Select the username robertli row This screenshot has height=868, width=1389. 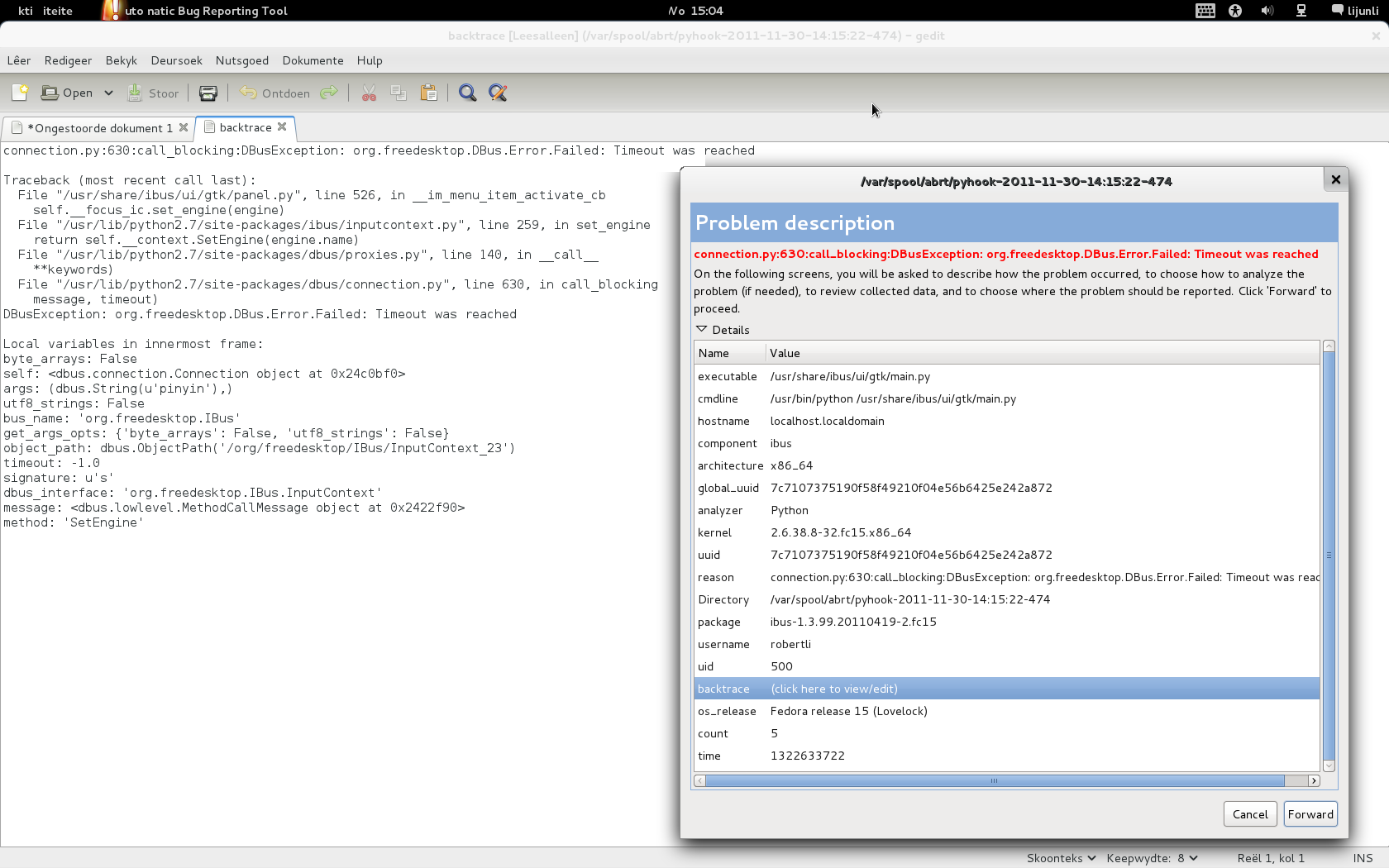[1006, 644]
